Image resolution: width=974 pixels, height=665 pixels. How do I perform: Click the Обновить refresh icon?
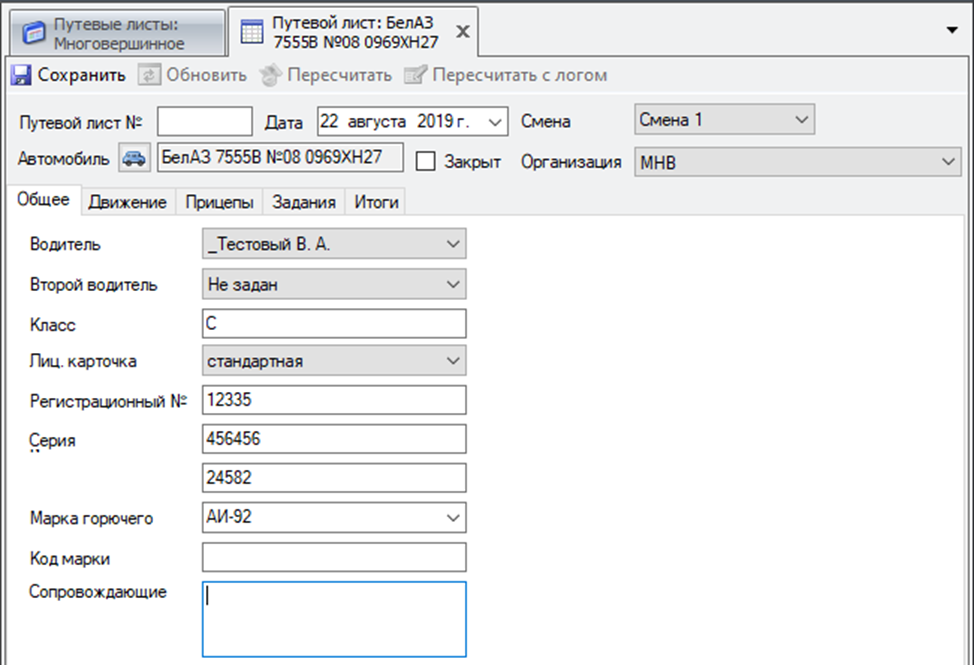click(150, 75)
